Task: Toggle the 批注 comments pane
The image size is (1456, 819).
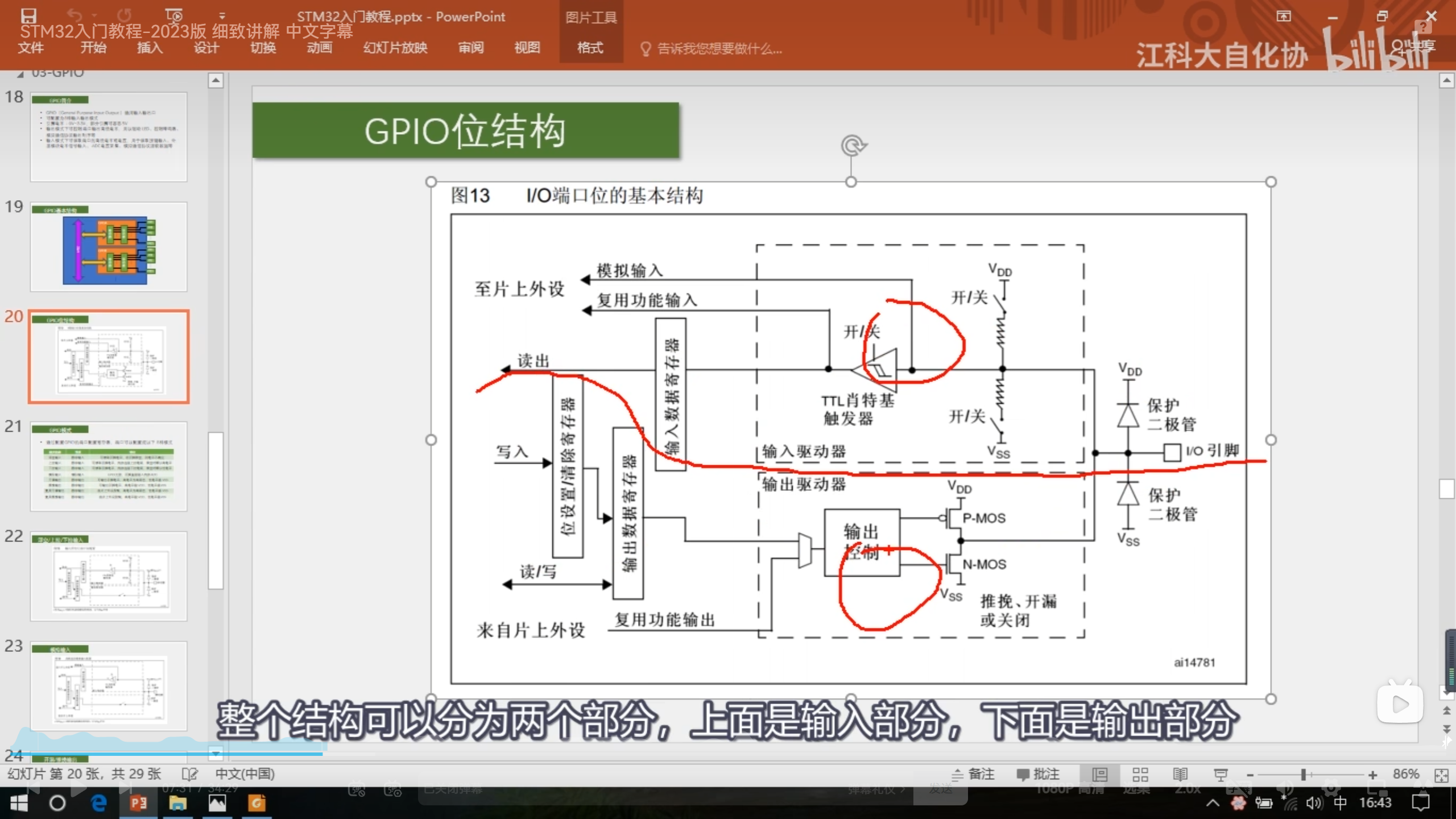Action: [x=1038, y=774]
